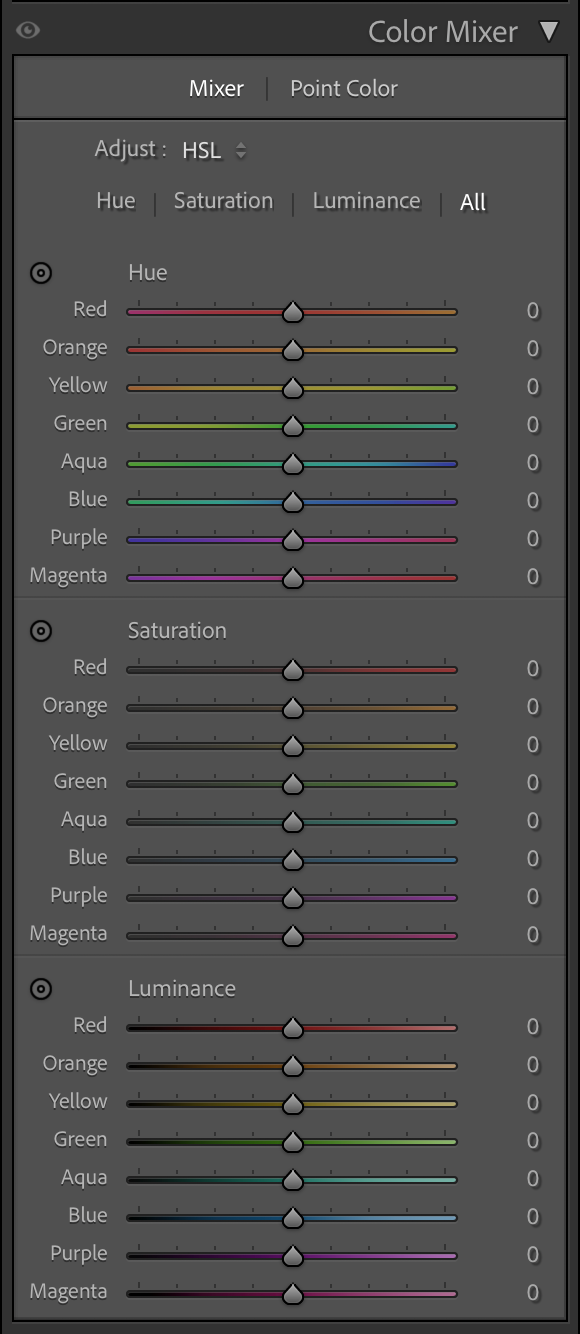This screenshot has height=1334, width=580.
Task: Adjust the Aqua Hue slider
Action: [291, 462]
